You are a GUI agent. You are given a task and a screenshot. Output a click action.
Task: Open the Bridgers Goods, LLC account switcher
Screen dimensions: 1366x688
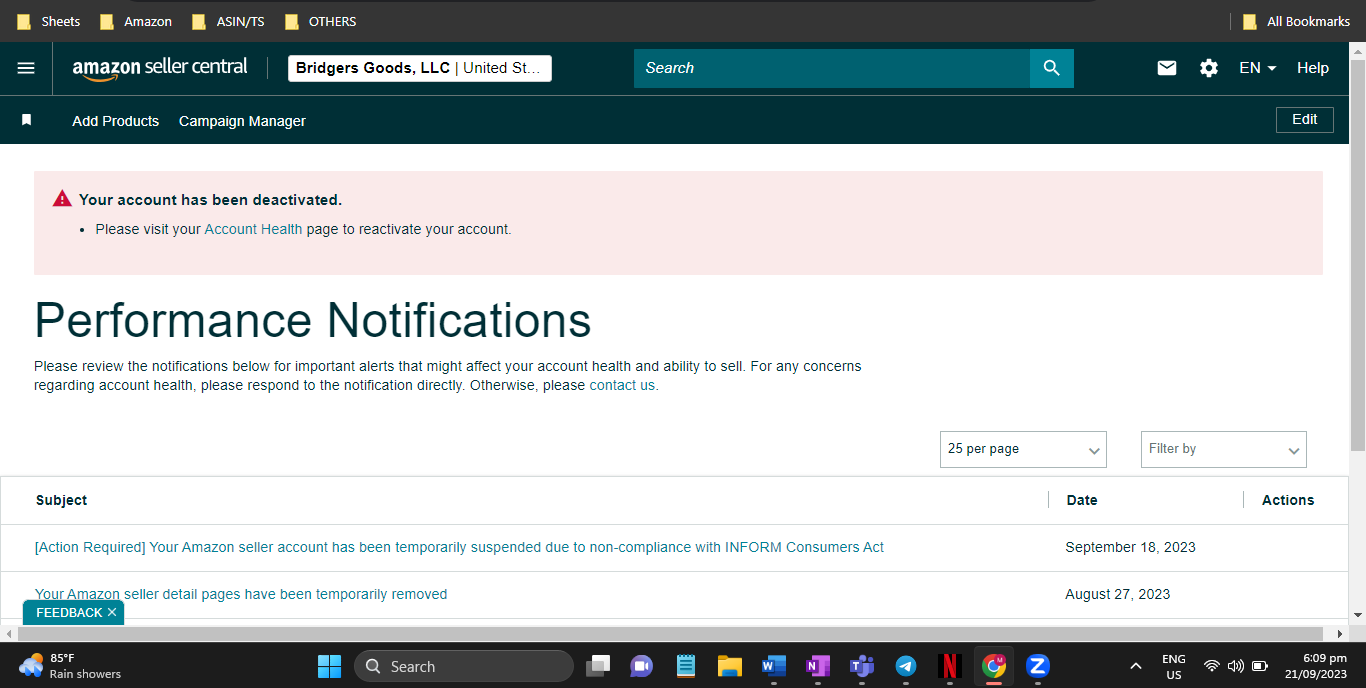(x=420, y=68)
